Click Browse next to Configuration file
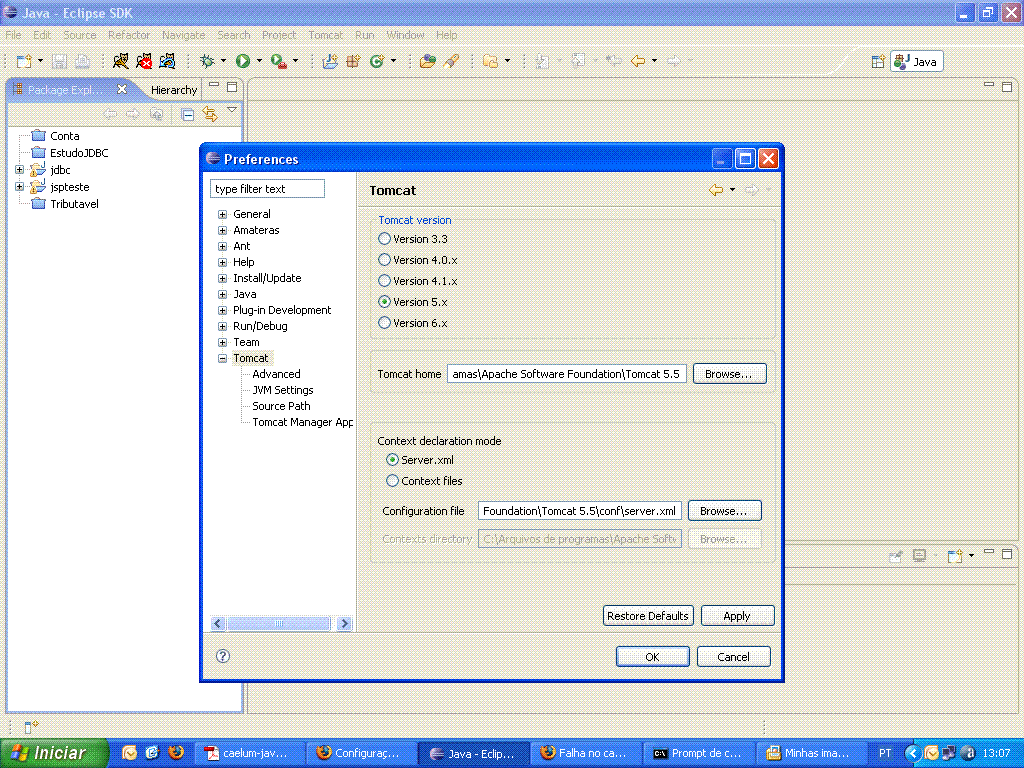Screen dimensions: 1024x768 click(724, 511)
